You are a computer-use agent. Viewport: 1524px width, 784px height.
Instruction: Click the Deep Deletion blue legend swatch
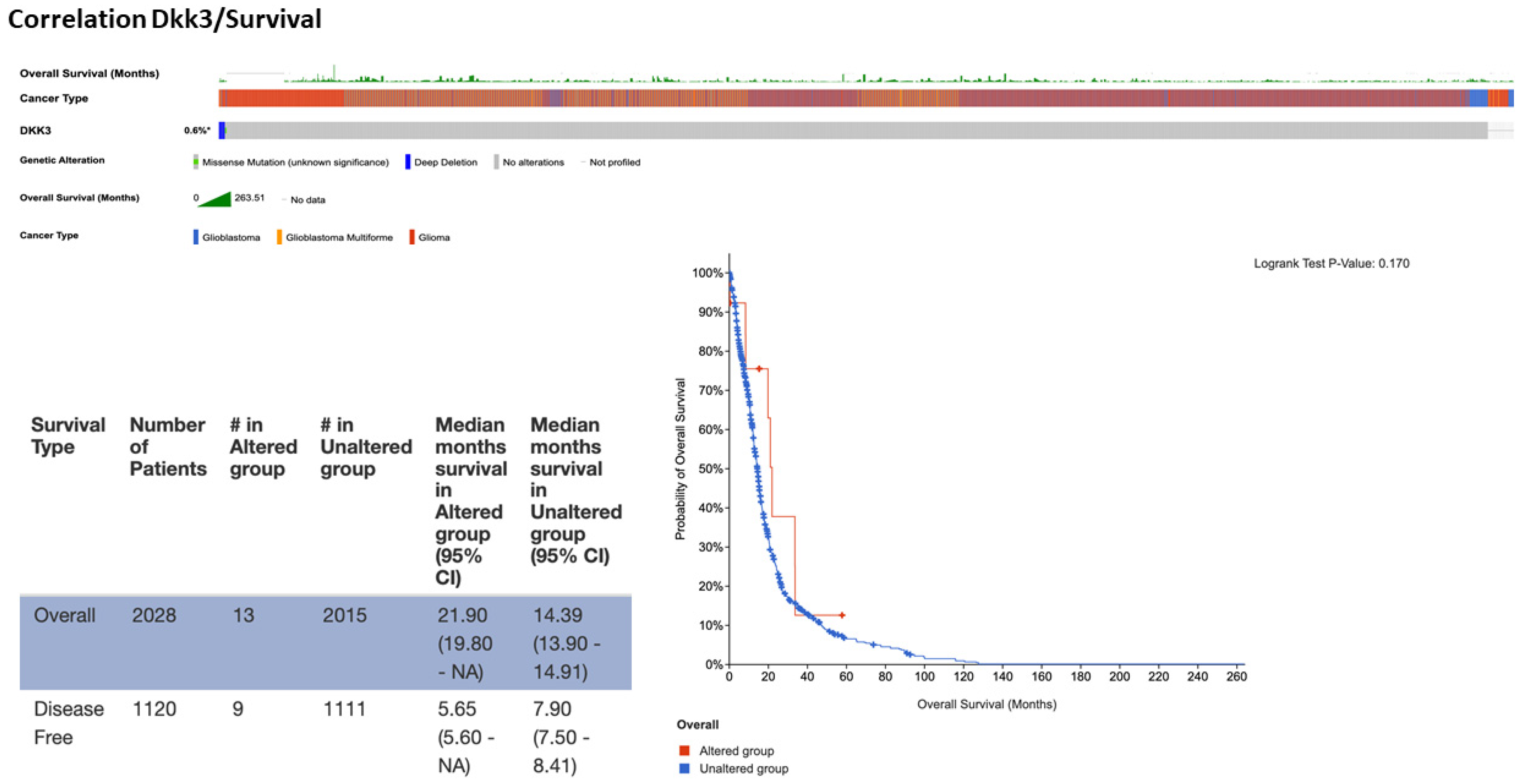tap(408, 162)
